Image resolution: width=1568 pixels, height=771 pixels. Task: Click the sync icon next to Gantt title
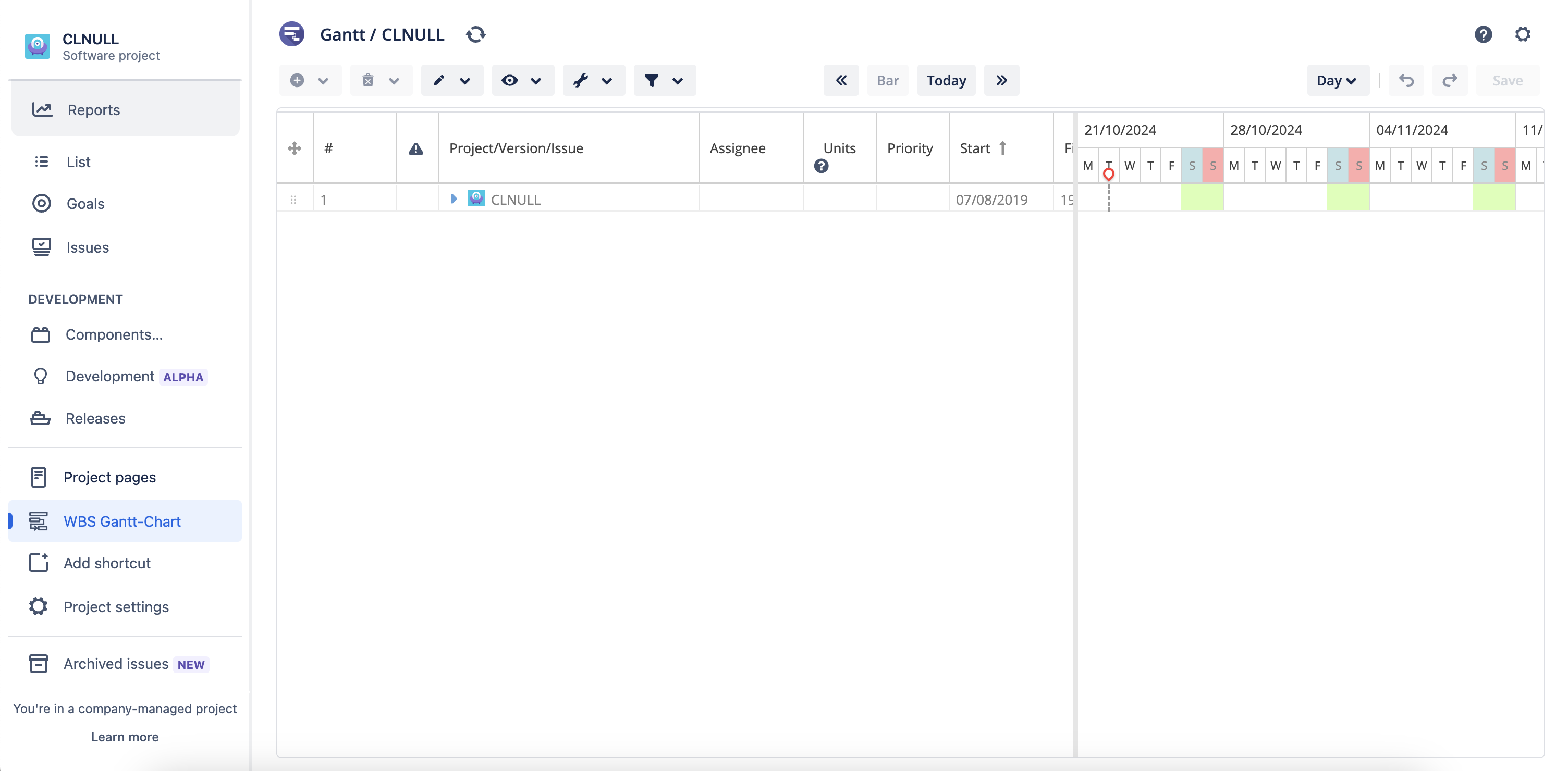pos(476,34)
